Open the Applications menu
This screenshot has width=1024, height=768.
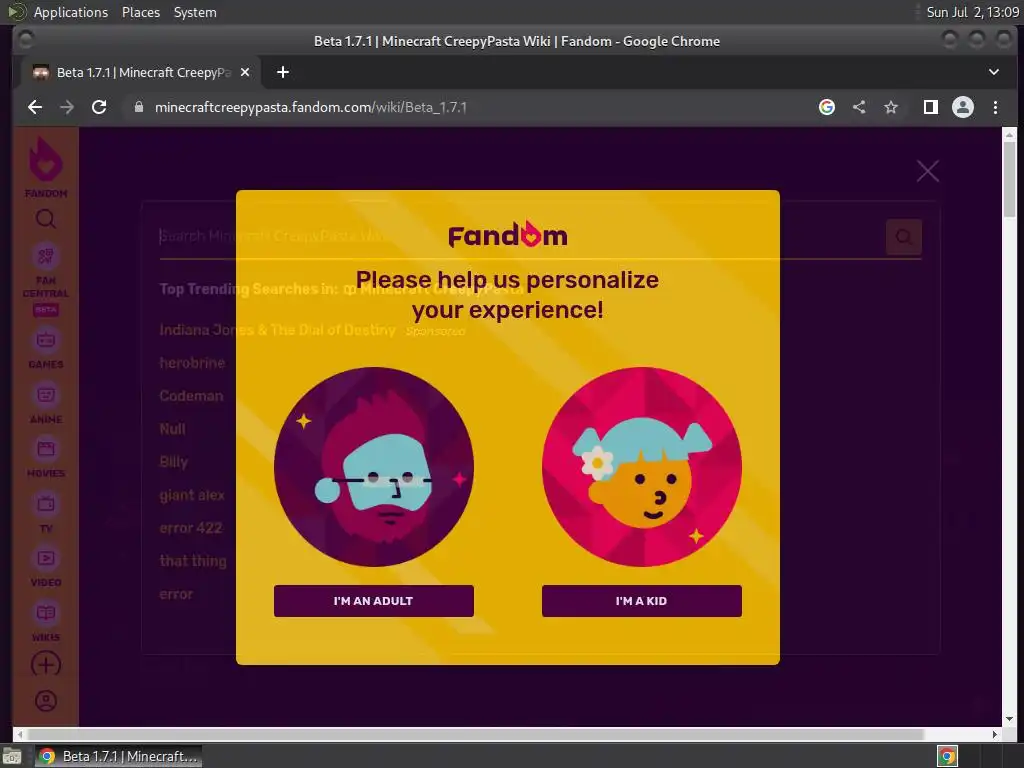[71, 12]
